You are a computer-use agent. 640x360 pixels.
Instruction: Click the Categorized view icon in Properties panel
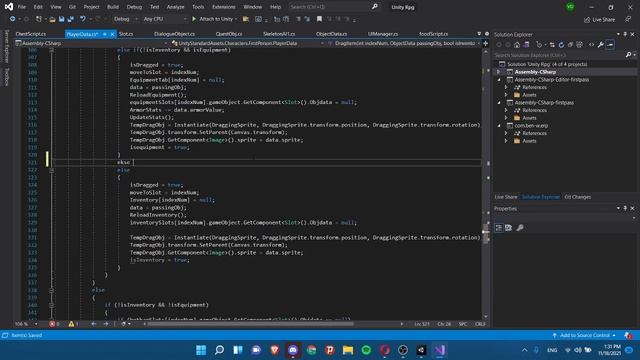pos(499,228)
